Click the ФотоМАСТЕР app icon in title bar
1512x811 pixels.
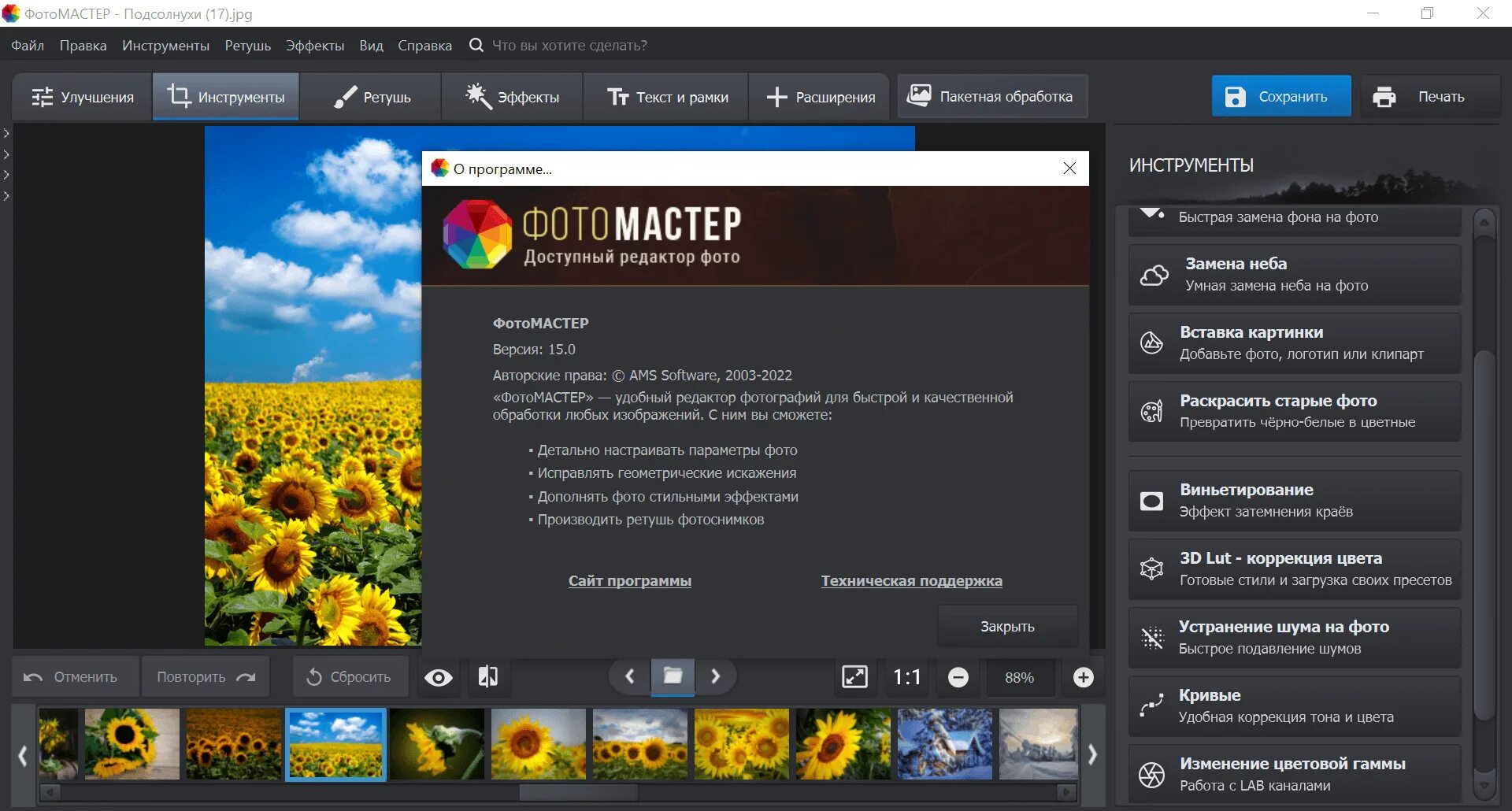pyautogui.click(x=11, y=13)
